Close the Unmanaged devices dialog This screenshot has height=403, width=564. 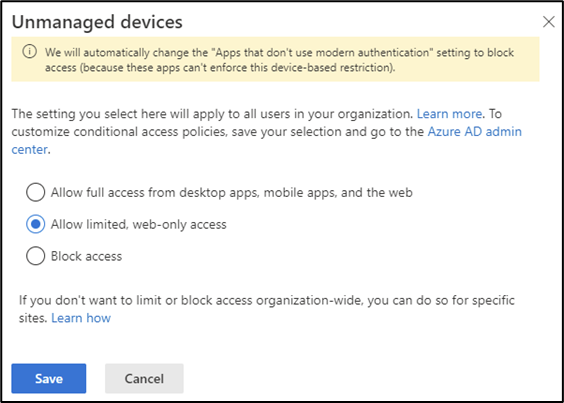coord(549,22)
